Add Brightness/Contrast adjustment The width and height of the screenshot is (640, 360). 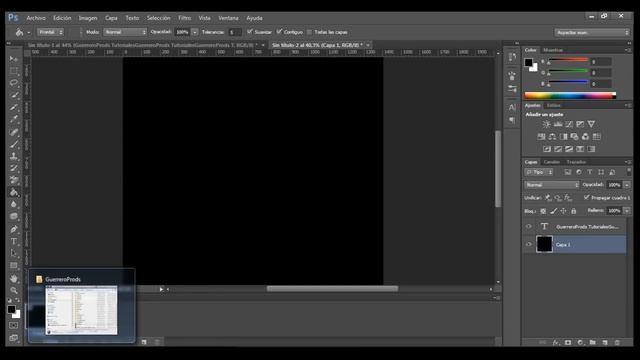[x=546, y=124]
